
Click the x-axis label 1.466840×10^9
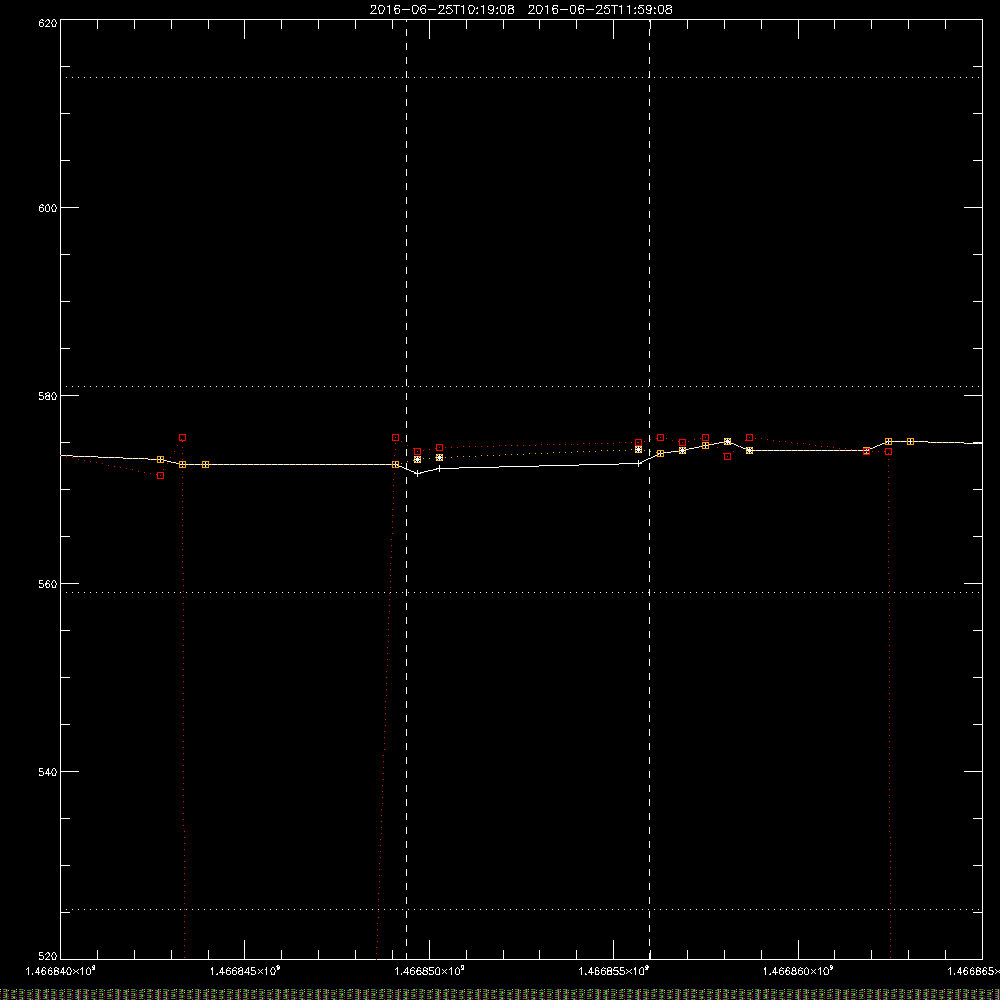(61, 971)
